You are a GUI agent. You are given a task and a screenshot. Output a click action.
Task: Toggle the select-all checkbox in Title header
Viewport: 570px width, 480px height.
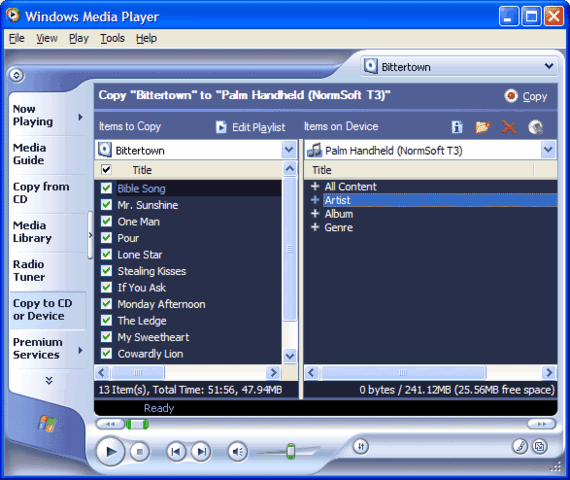(x=106, y=169)
